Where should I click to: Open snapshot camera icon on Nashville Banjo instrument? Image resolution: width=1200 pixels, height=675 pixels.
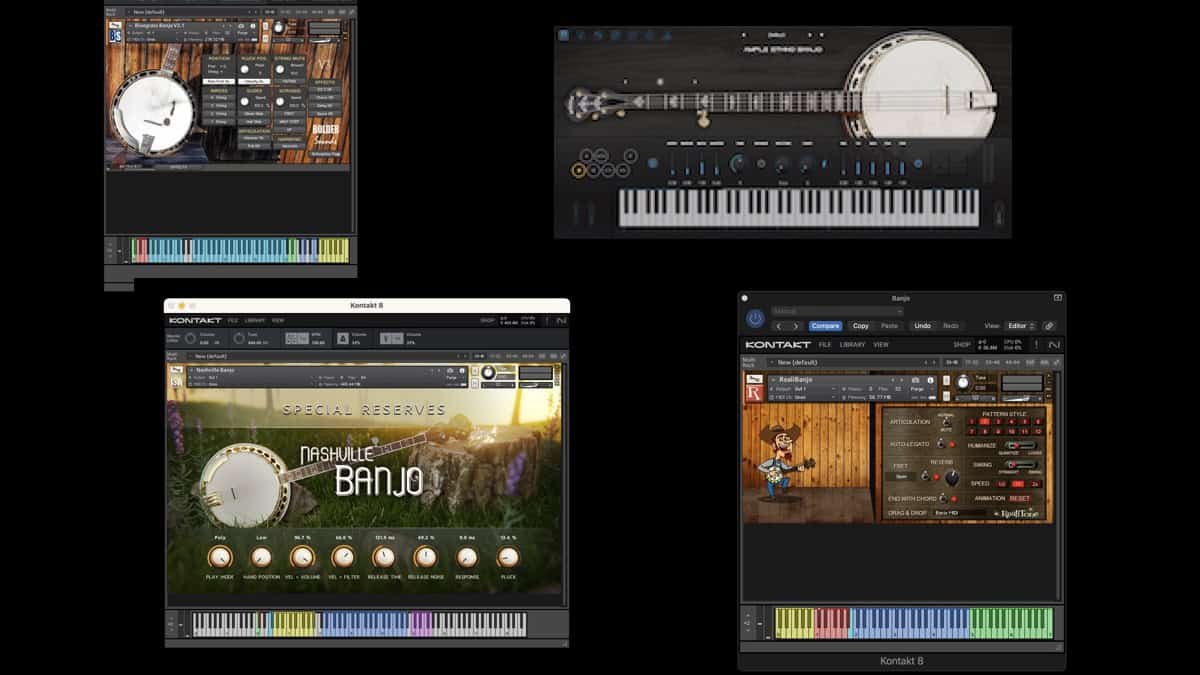[450, 371]
